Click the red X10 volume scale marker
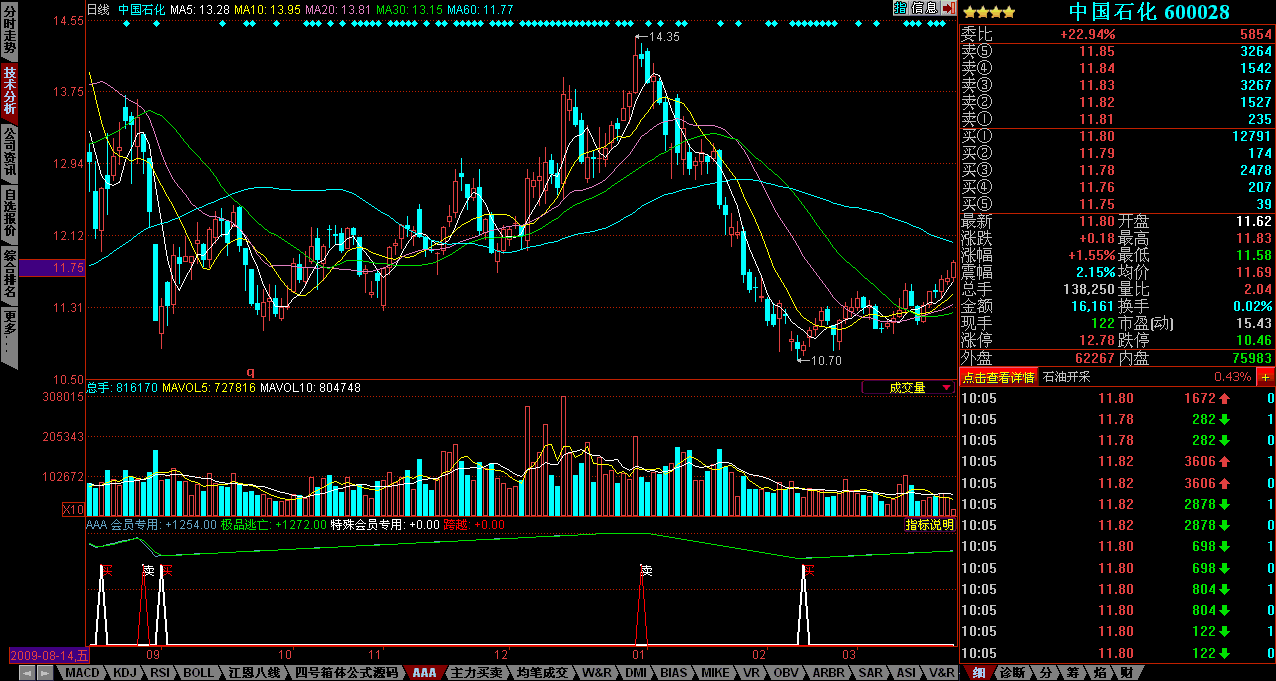Image resolution: width=1276 pixels, height=681 pixels. coord(73,510)
